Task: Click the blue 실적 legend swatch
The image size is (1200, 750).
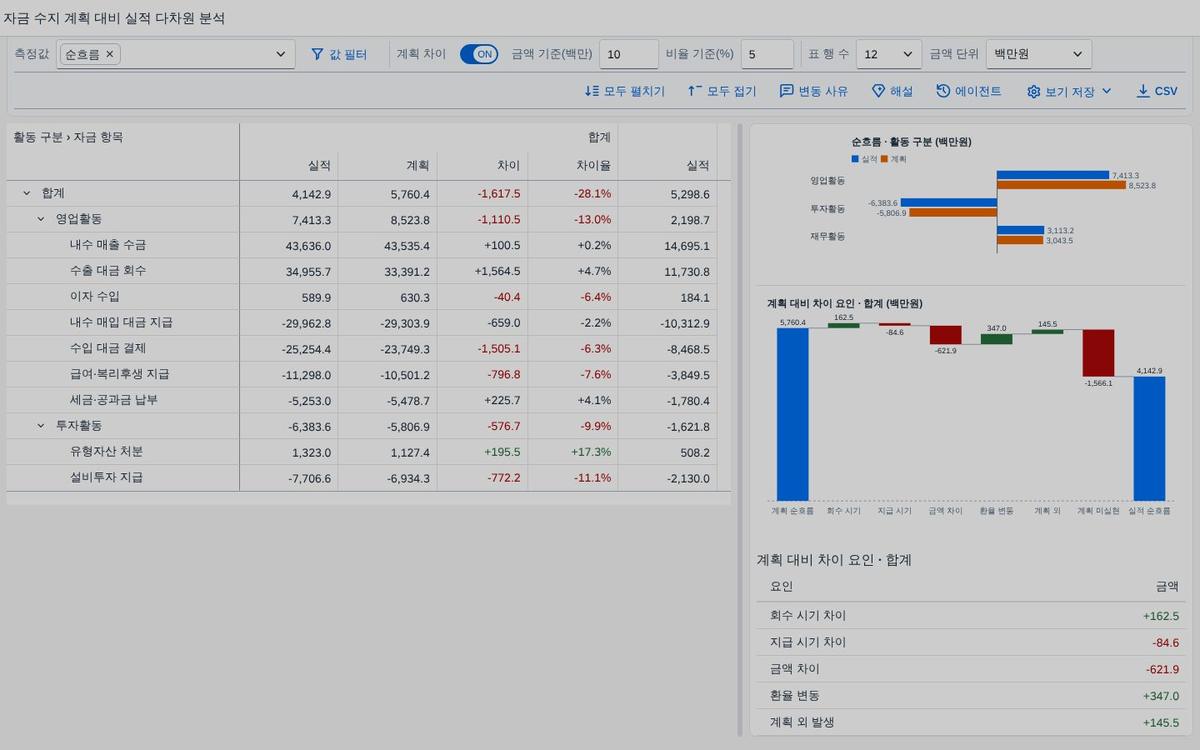Action: click(855, 159)
